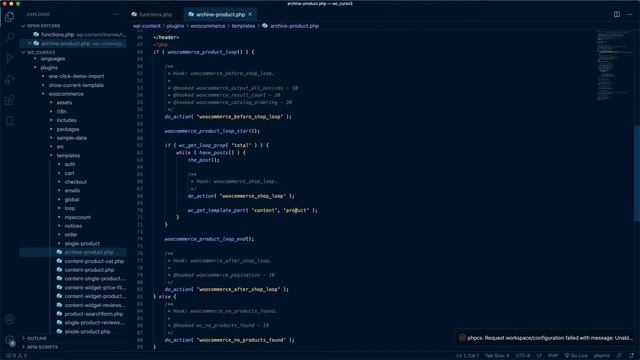Click plugins in breadcrumb

click(175, 26)
